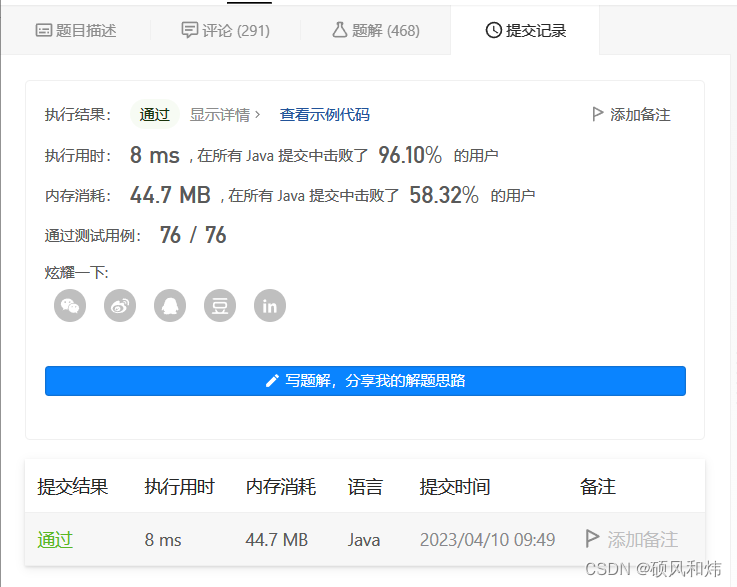
Task: Share result via LinkedIn icon
Action: 270,305
